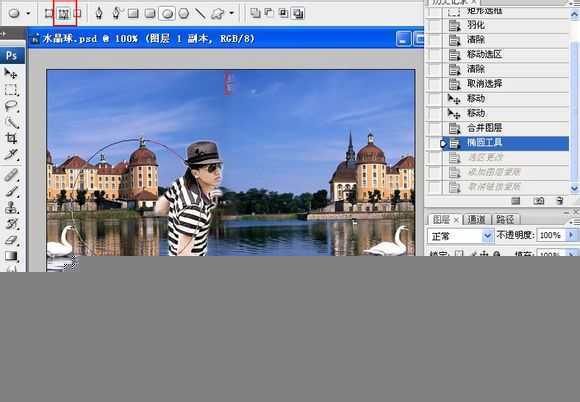Viewport: 580px width, 402px height.
Task: Open the opacity slider arrow
Action: [571, 235]
